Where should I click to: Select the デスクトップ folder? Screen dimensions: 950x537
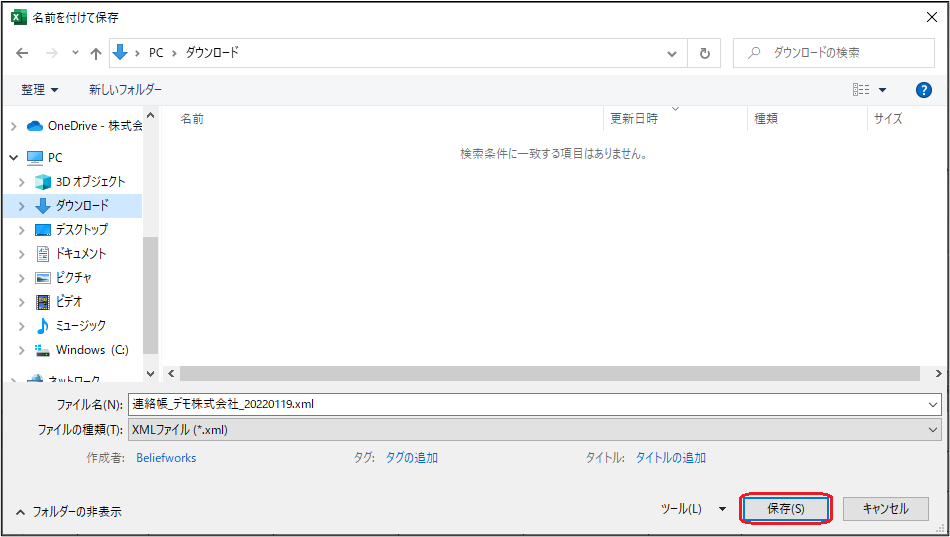(82, 229)
